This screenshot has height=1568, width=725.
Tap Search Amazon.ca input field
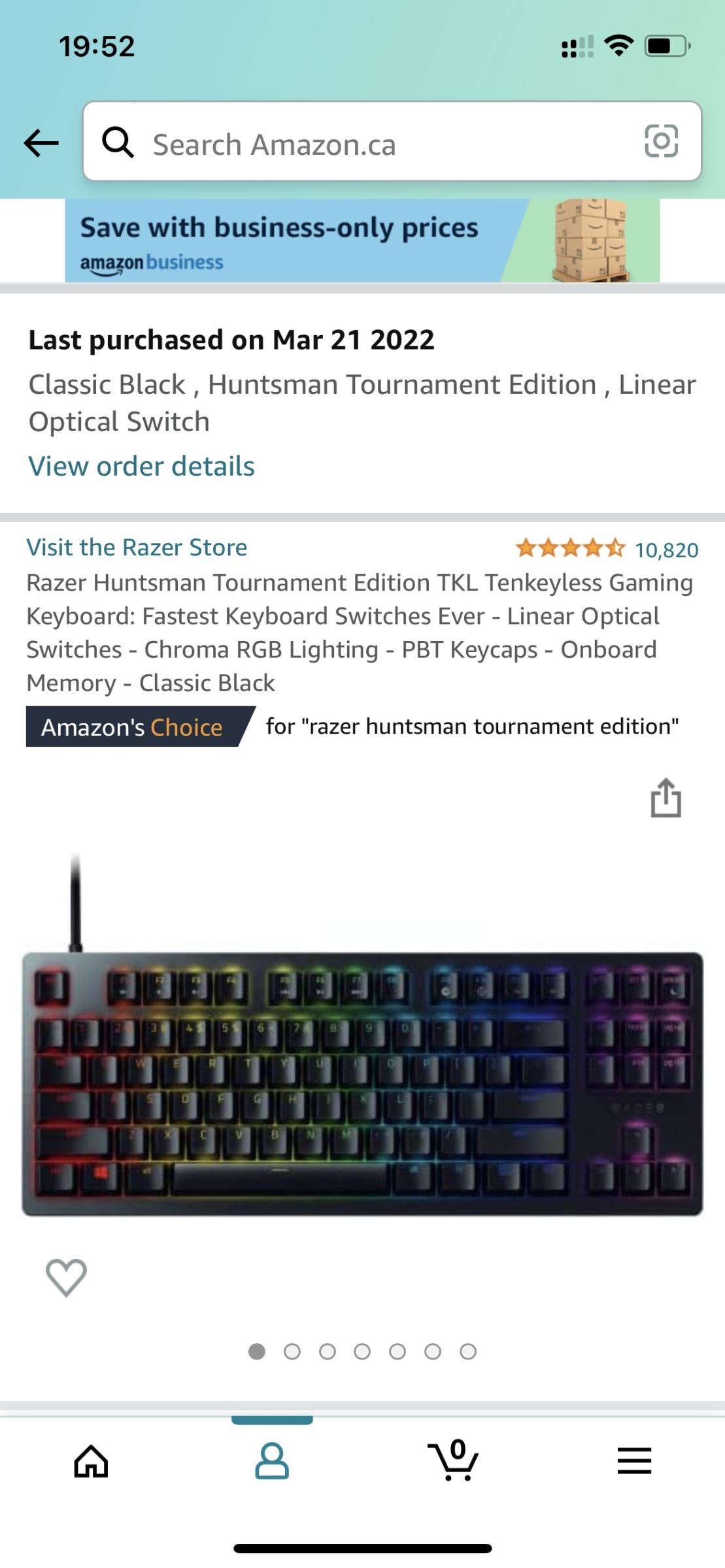392,141
